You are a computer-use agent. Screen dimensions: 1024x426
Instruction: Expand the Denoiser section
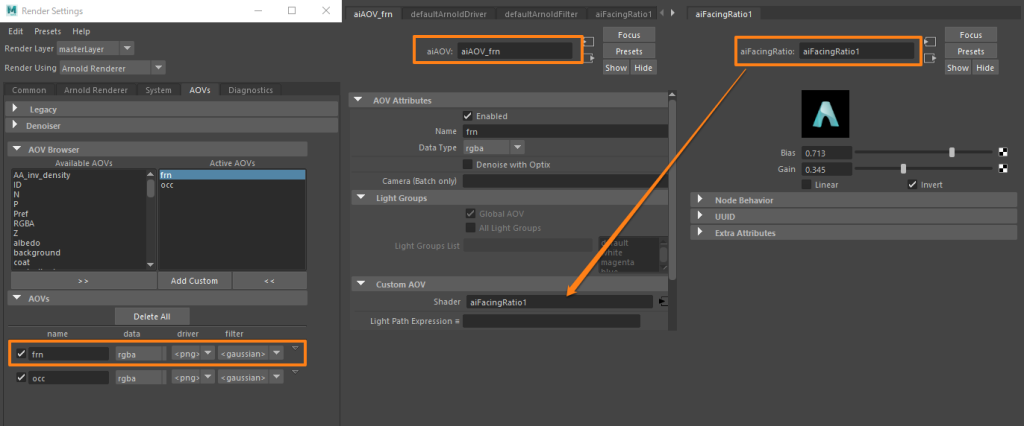tap(172, 125)
